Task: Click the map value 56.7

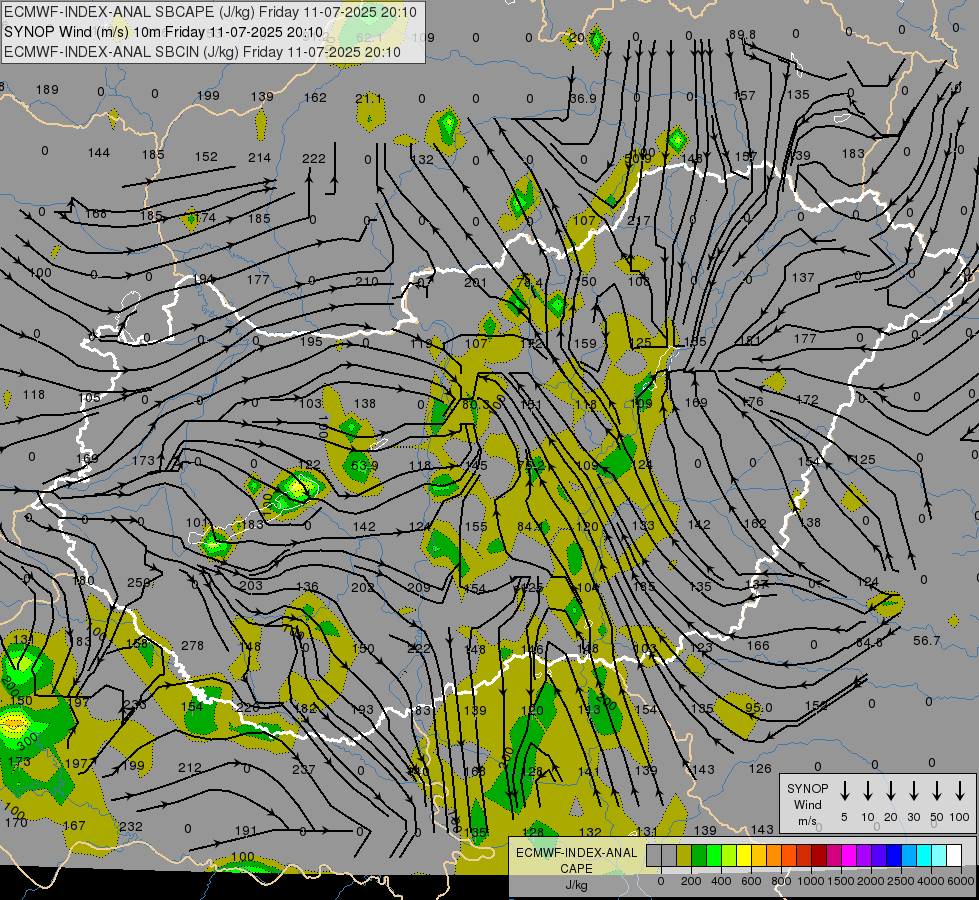Action: point(926,640)
